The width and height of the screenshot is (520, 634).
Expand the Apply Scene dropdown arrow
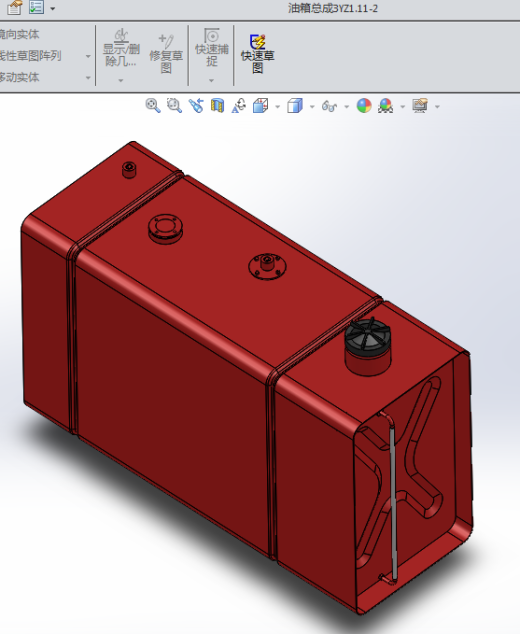pos(402,107)
